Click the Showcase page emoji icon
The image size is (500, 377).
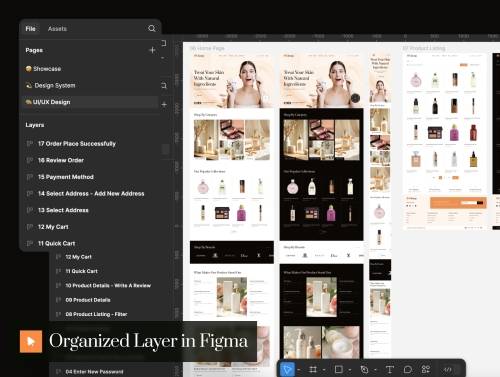click(x=29, y=69)
